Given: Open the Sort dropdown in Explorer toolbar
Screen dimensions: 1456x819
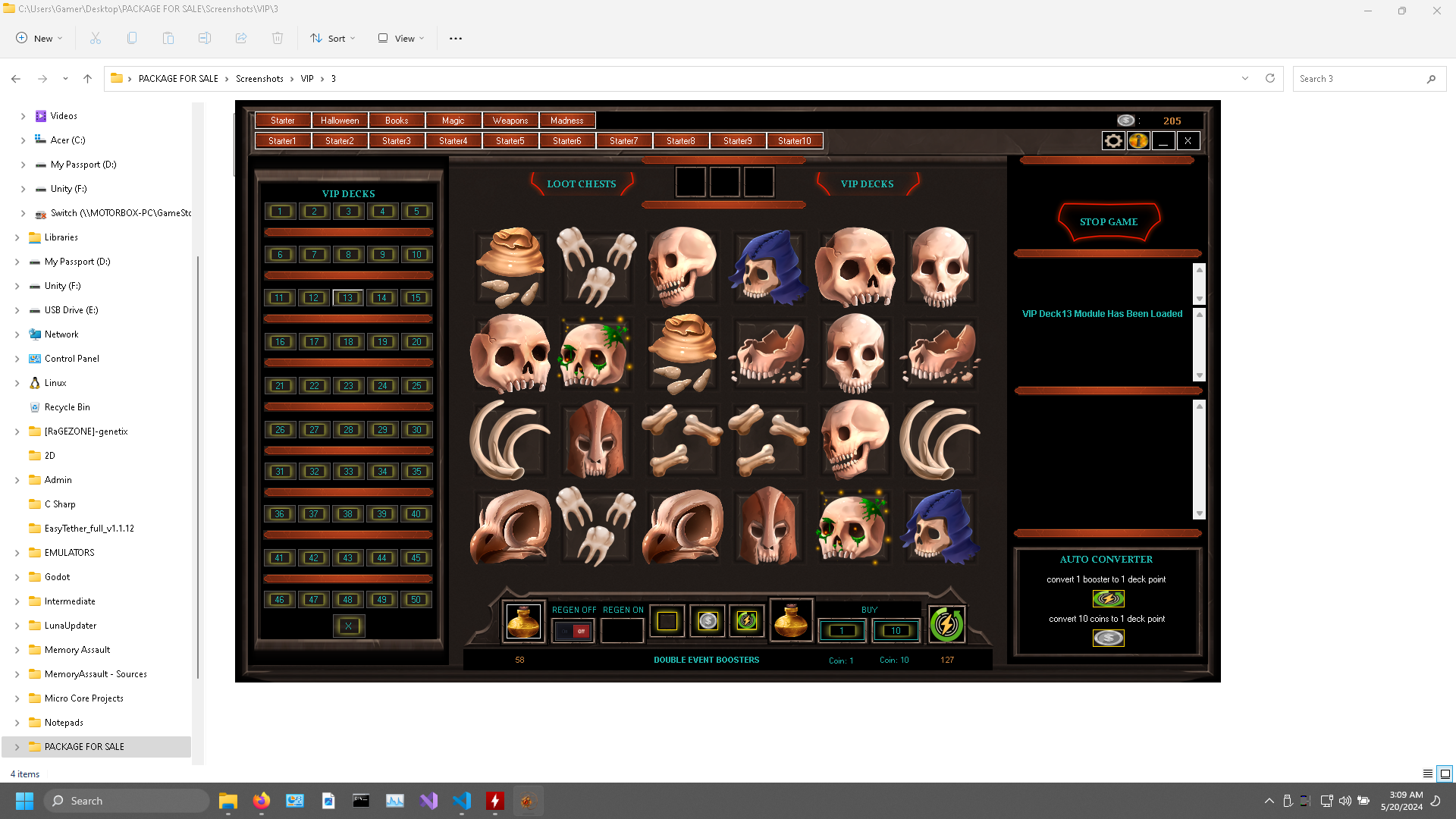Looking at the screenshot, I should (333, 38).
